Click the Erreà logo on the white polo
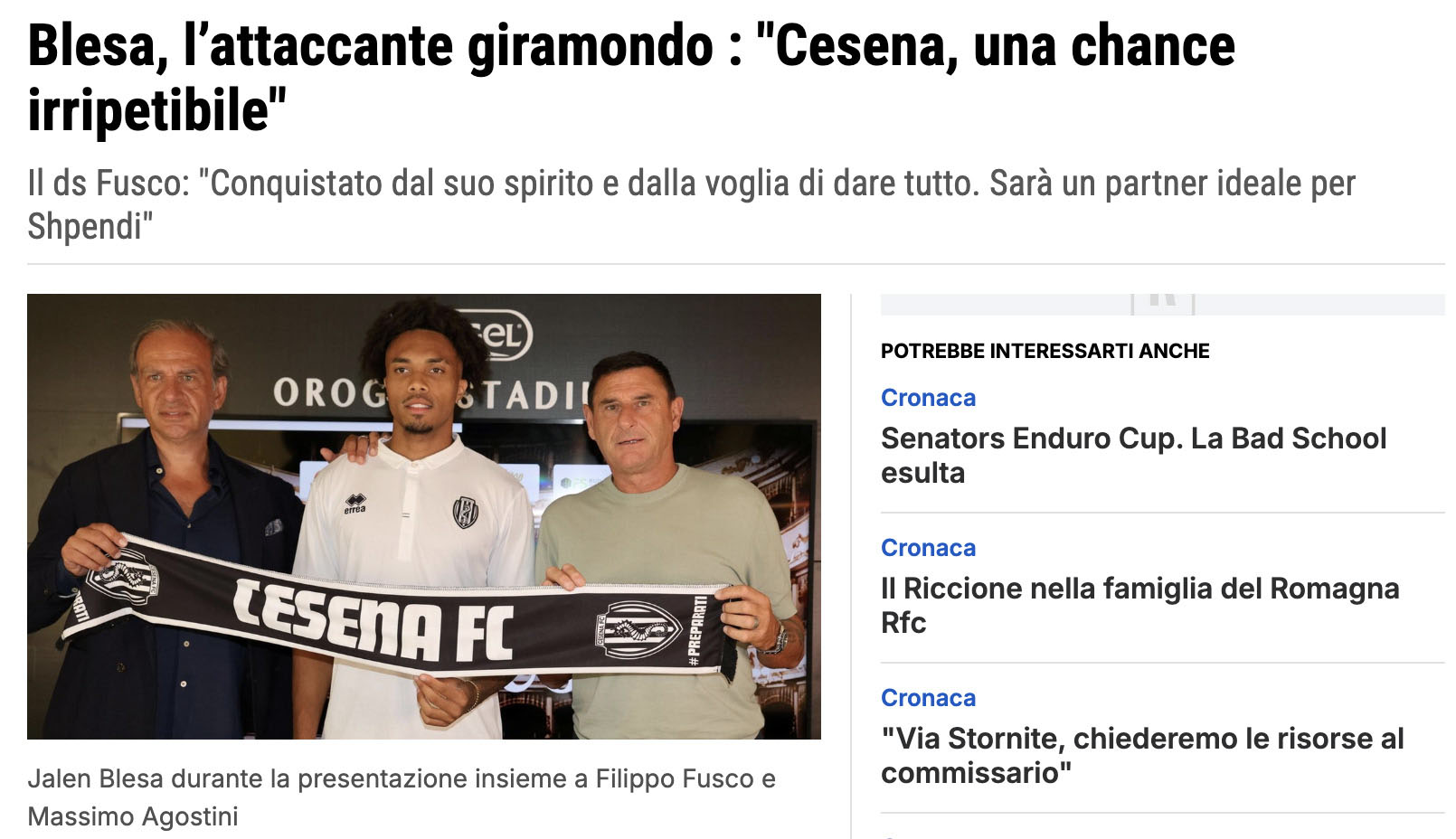Image resolution: width=1456 pixels, height=839 pixels. click(x=355, y=504)
